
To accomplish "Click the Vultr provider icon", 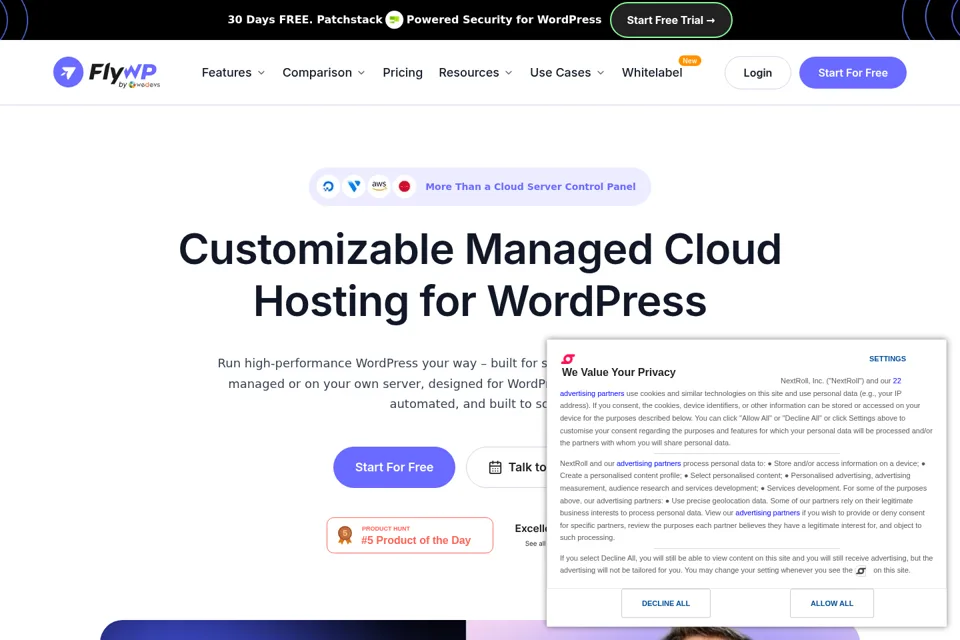I will click(354, 186).
